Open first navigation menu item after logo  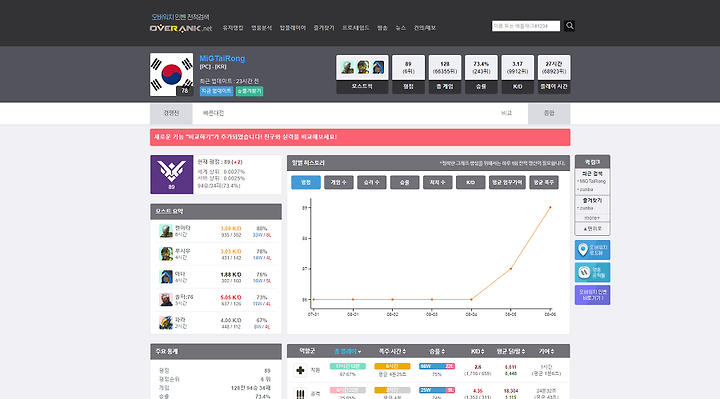pos(233,28)
